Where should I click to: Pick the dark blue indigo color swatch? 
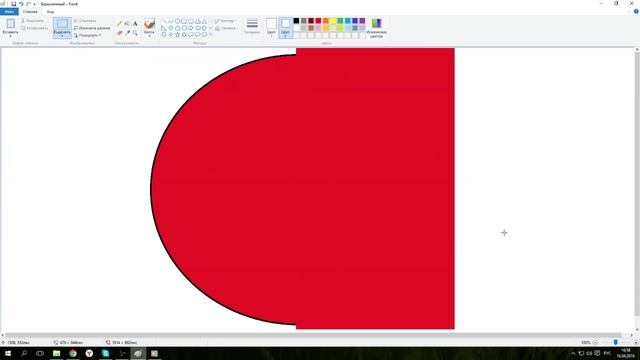[355, 21]
